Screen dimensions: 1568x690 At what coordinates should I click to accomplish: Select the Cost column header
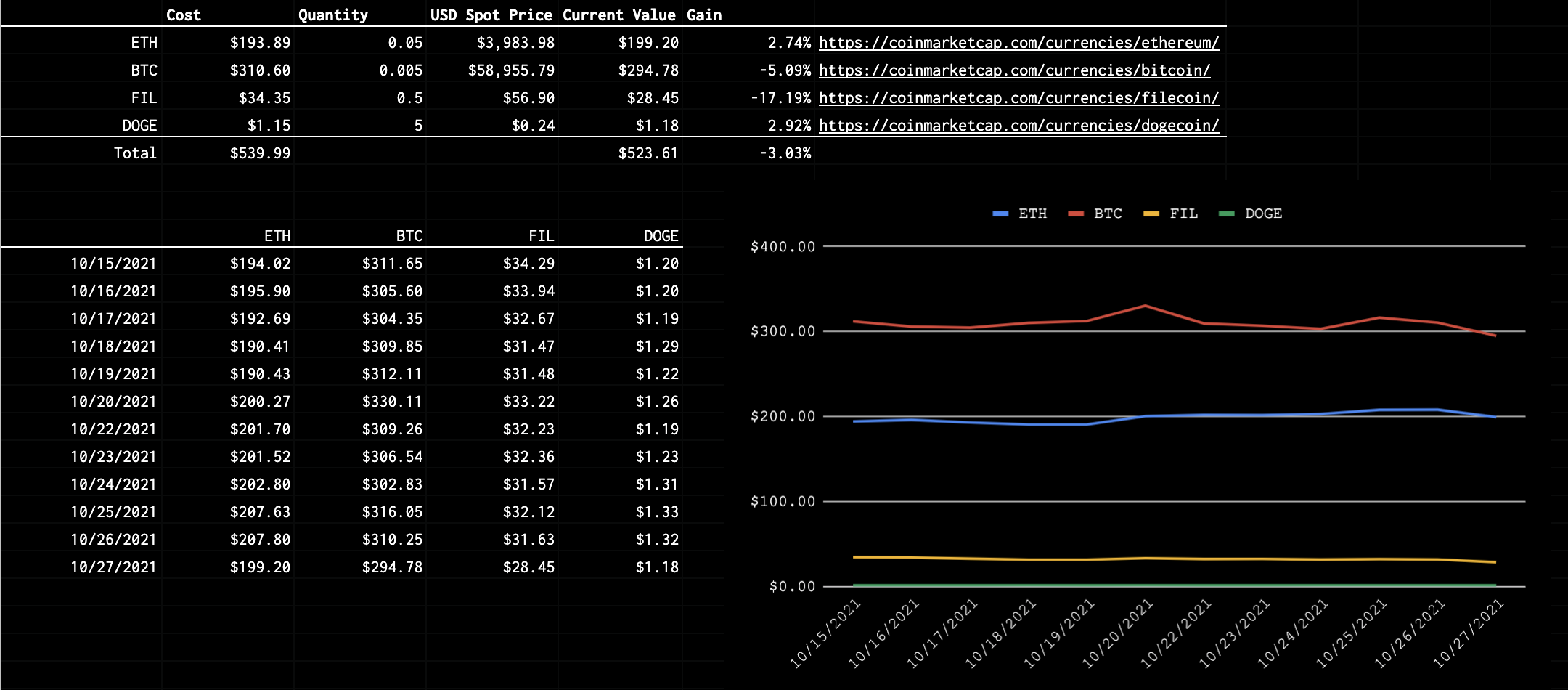click(x=184, y=15)
